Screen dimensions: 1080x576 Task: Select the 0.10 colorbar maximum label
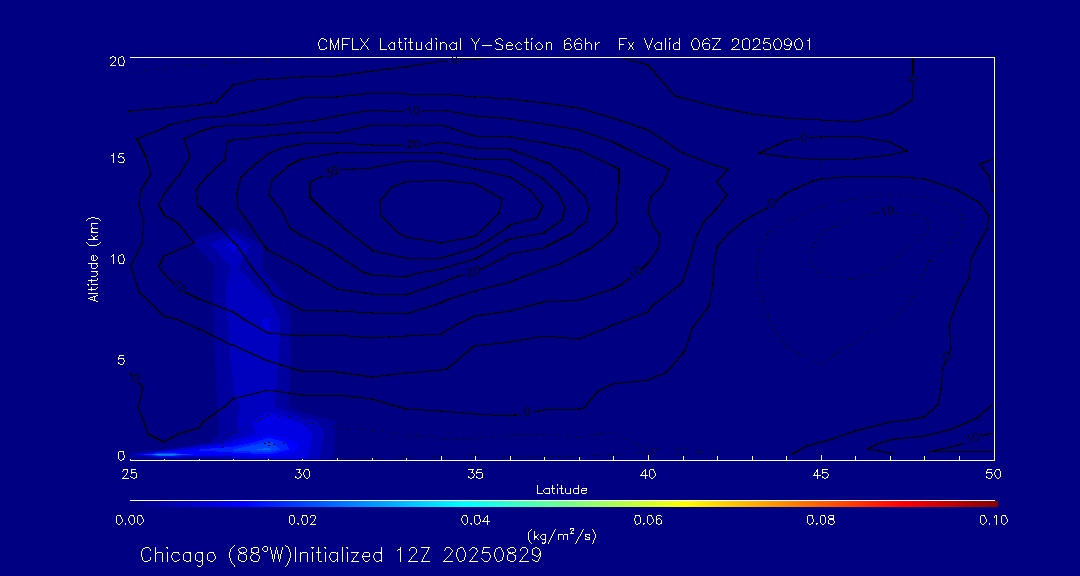click(993, 520)
